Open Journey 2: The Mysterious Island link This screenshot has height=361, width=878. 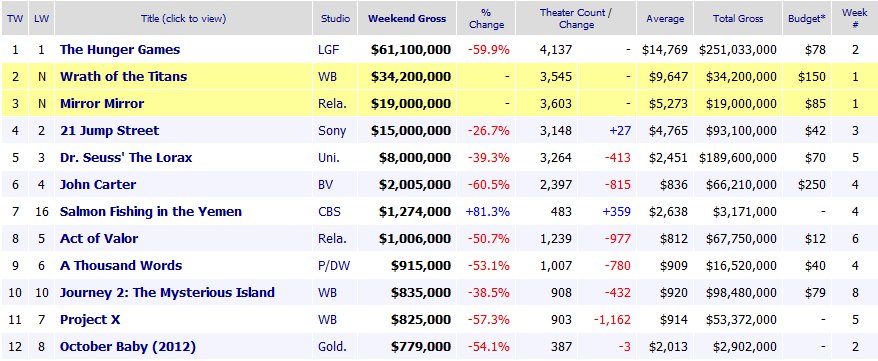click(167, 292)
